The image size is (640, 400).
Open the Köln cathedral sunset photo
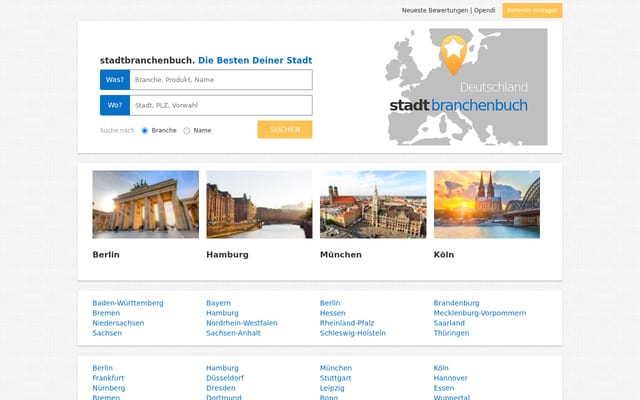487,204
